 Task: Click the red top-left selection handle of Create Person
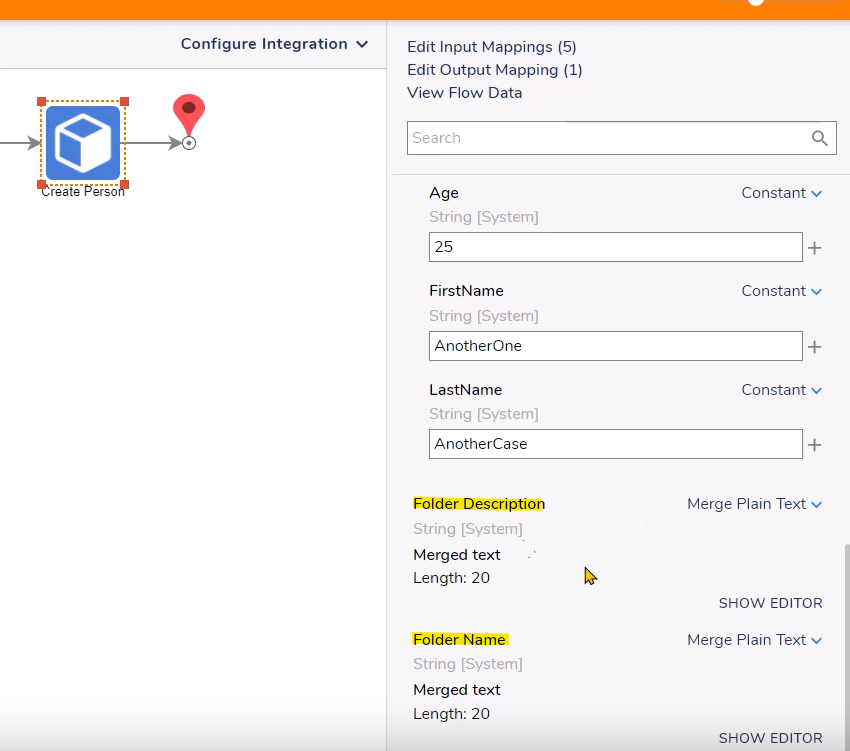(x=41, y=101)
